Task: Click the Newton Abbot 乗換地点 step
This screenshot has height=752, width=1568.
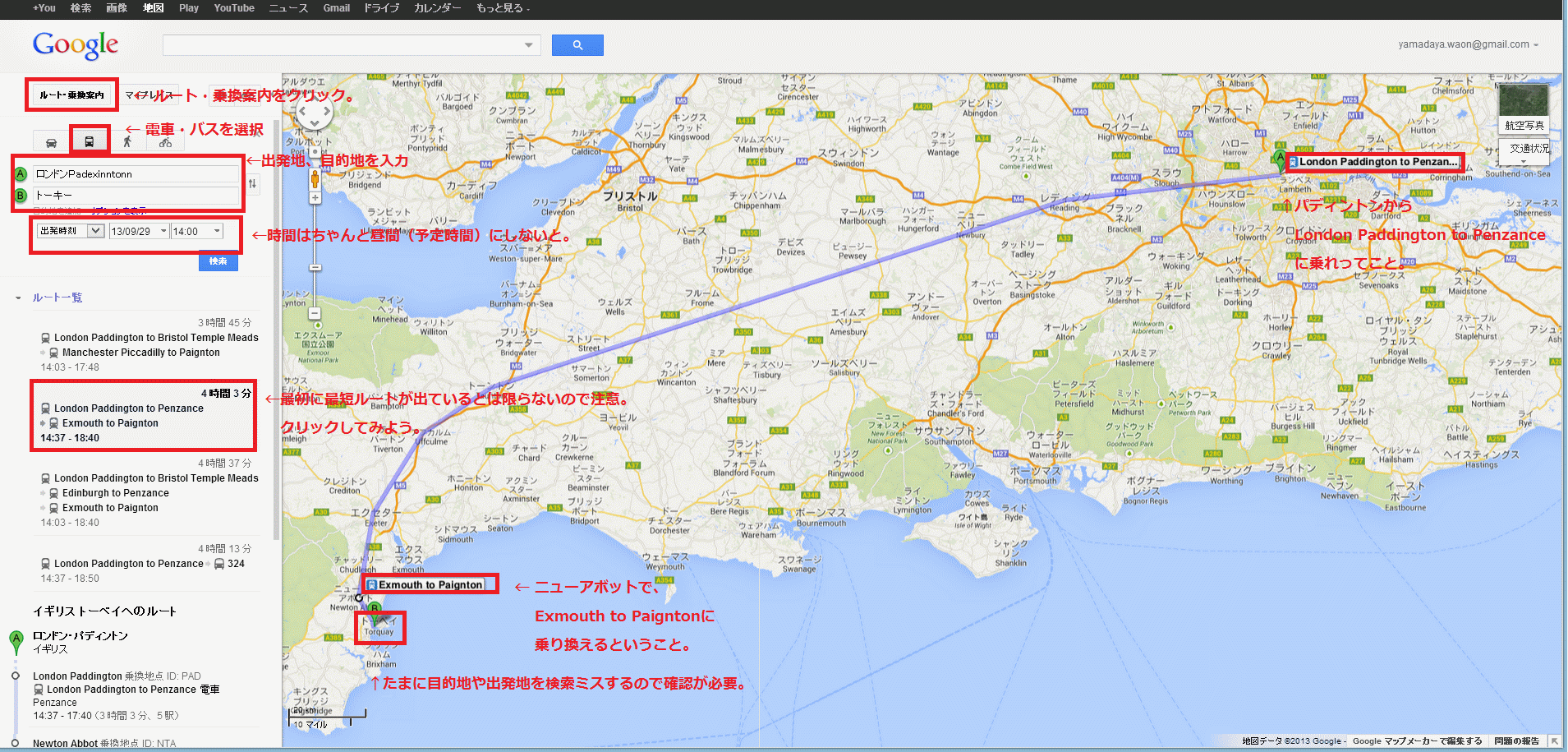Action: [104, 744]
